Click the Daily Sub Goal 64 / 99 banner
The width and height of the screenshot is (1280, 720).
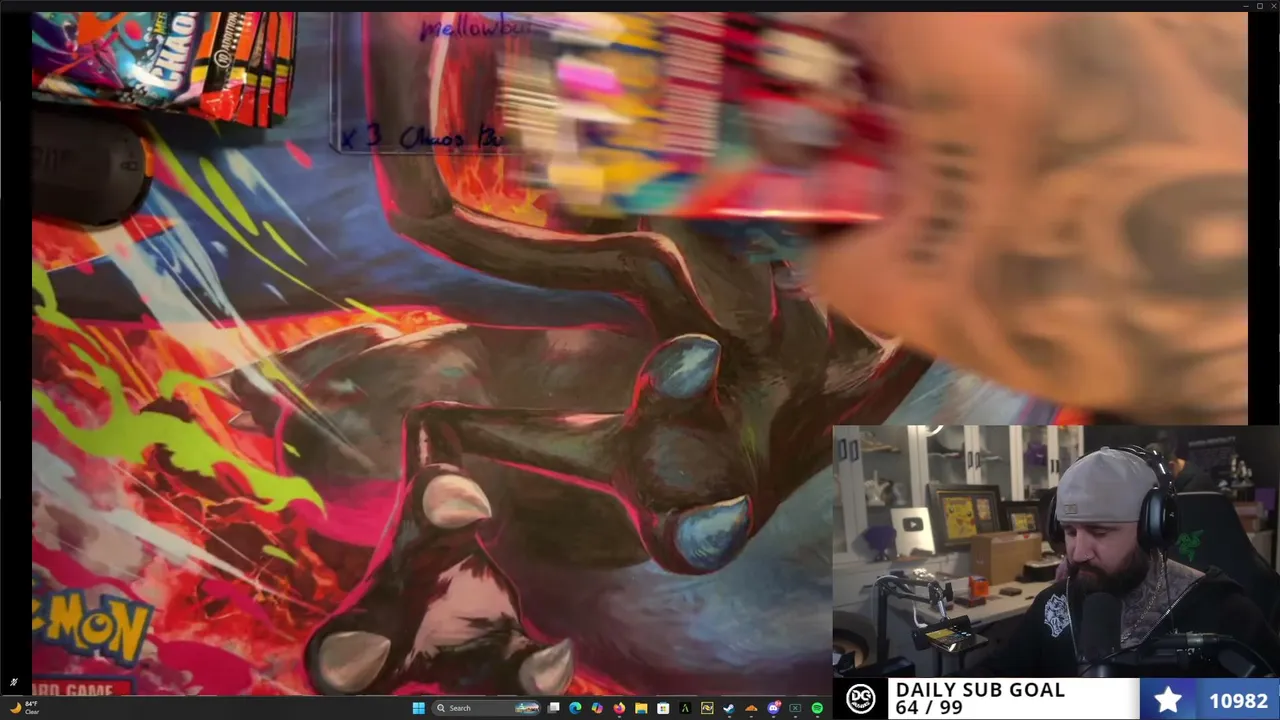point(1012,698)
